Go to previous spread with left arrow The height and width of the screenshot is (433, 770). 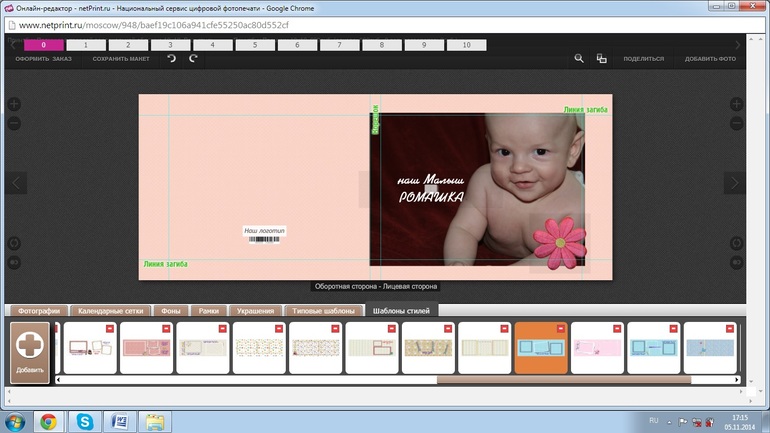click(15, 183)
